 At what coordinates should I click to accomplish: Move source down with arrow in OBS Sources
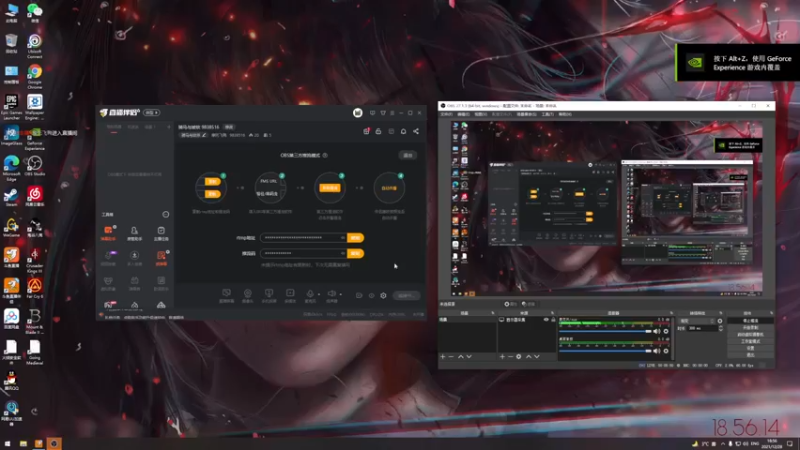pos(537,357)
